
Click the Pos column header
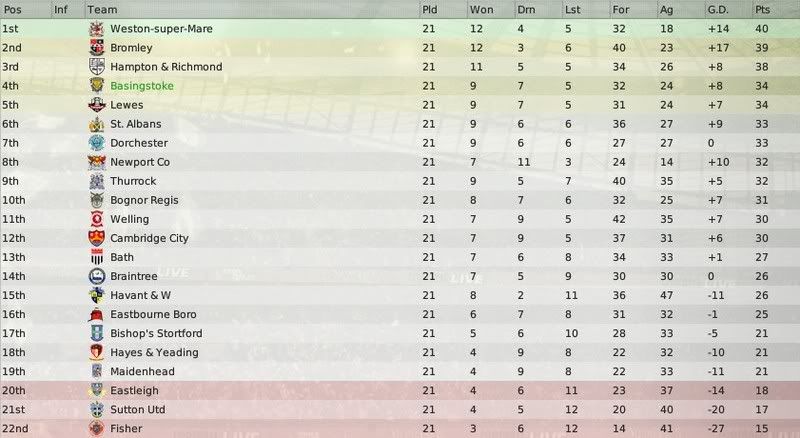[x=12, y=10]
